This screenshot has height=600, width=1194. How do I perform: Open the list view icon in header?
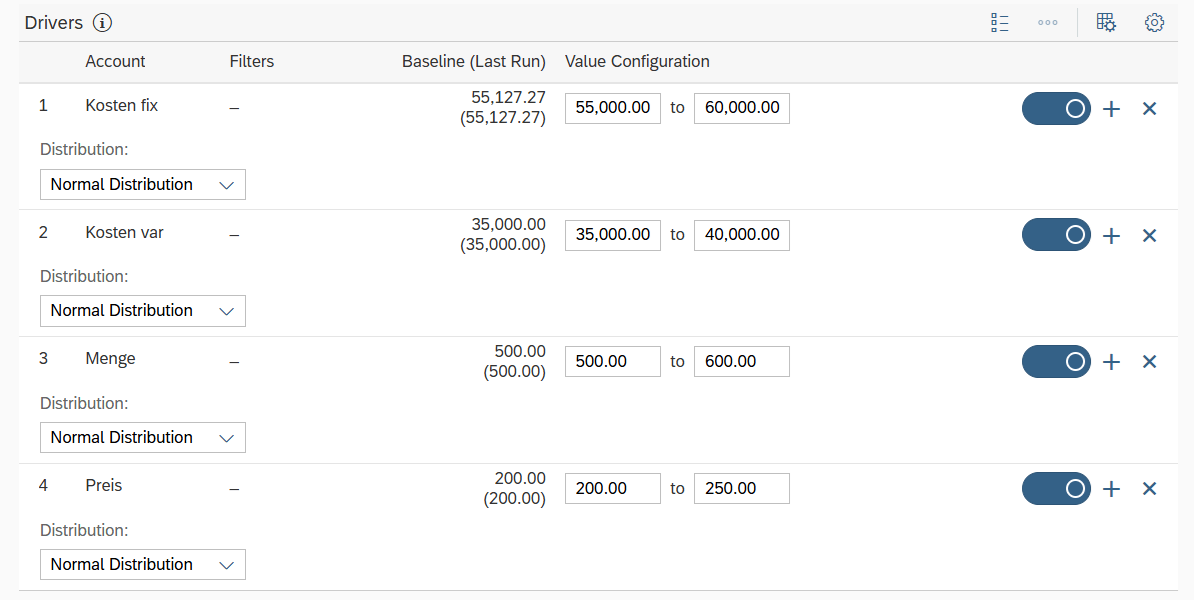pos(999,22)
